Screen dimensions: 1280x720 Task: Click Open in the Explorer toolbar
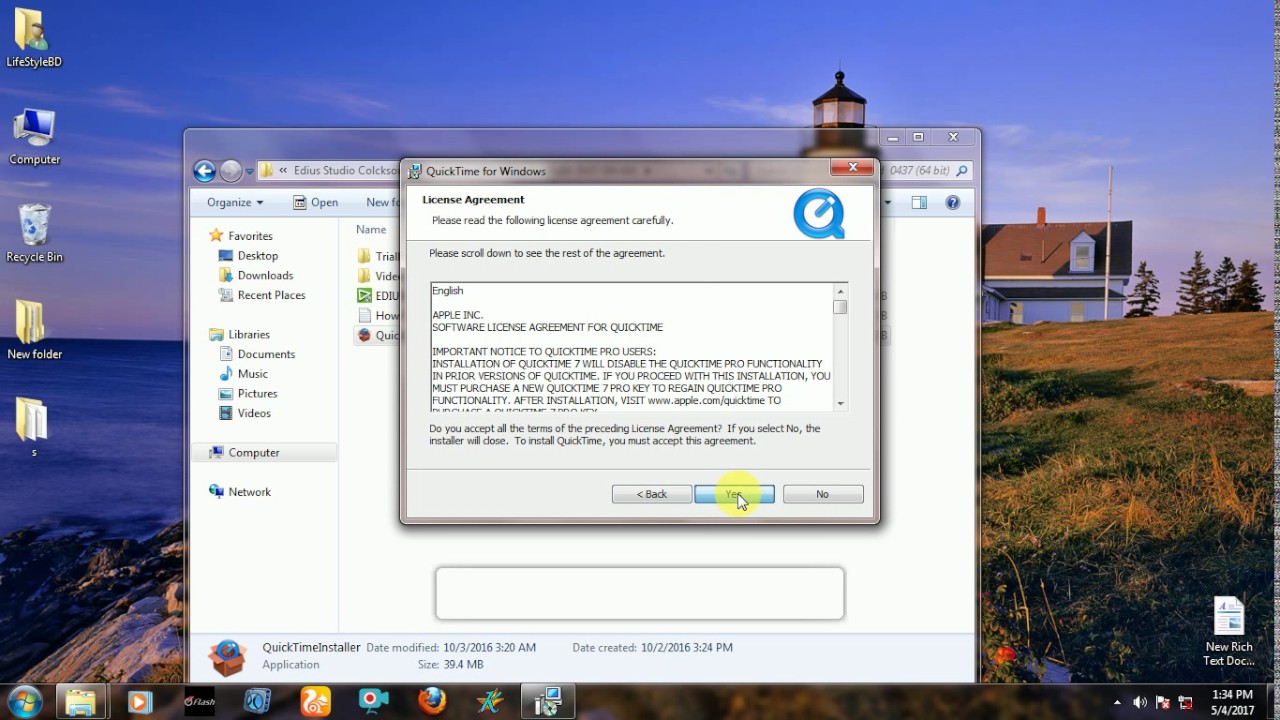tap(316, 202)
